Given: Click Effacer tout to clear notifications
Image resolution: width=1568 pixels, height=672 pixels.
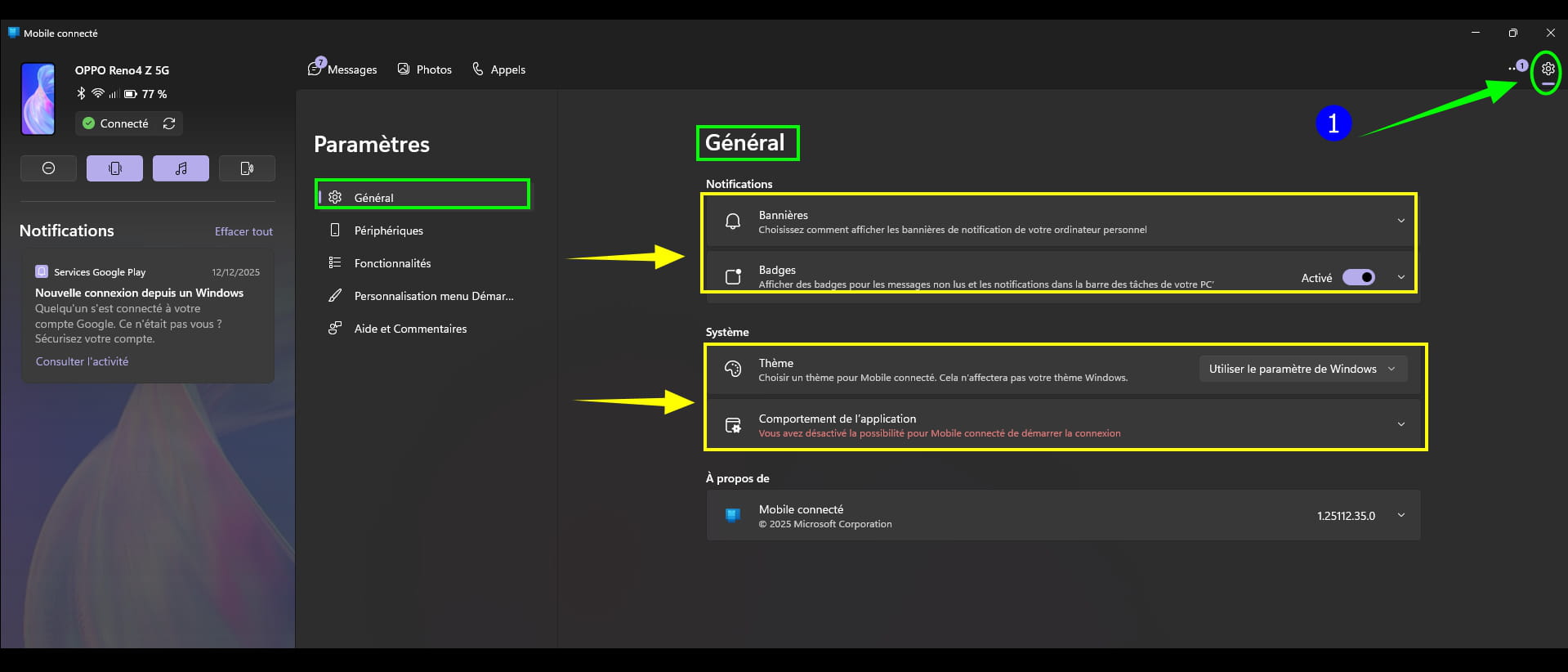Looking at the screenshot, I should point(243,231).
